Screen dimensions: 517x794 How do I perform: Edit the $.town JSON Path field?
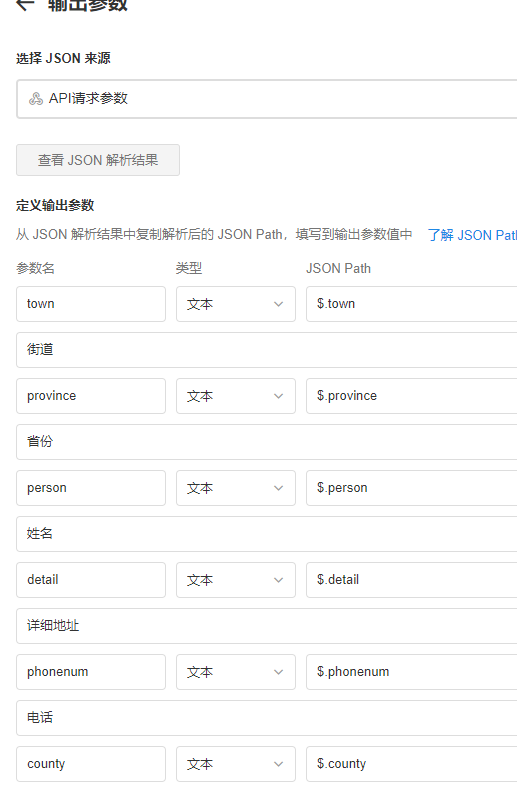(412, 304)
